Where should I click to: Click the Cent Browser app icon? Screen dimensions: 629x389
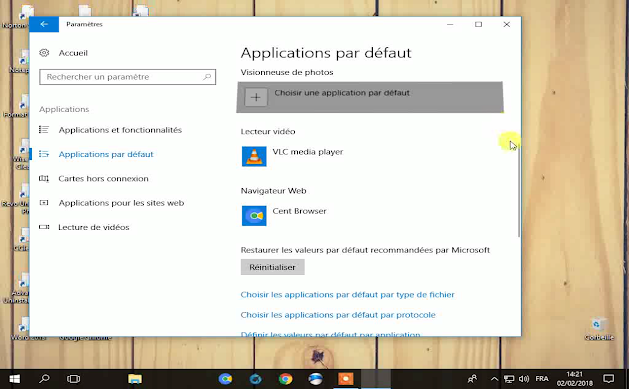click(x=254, y=216)
